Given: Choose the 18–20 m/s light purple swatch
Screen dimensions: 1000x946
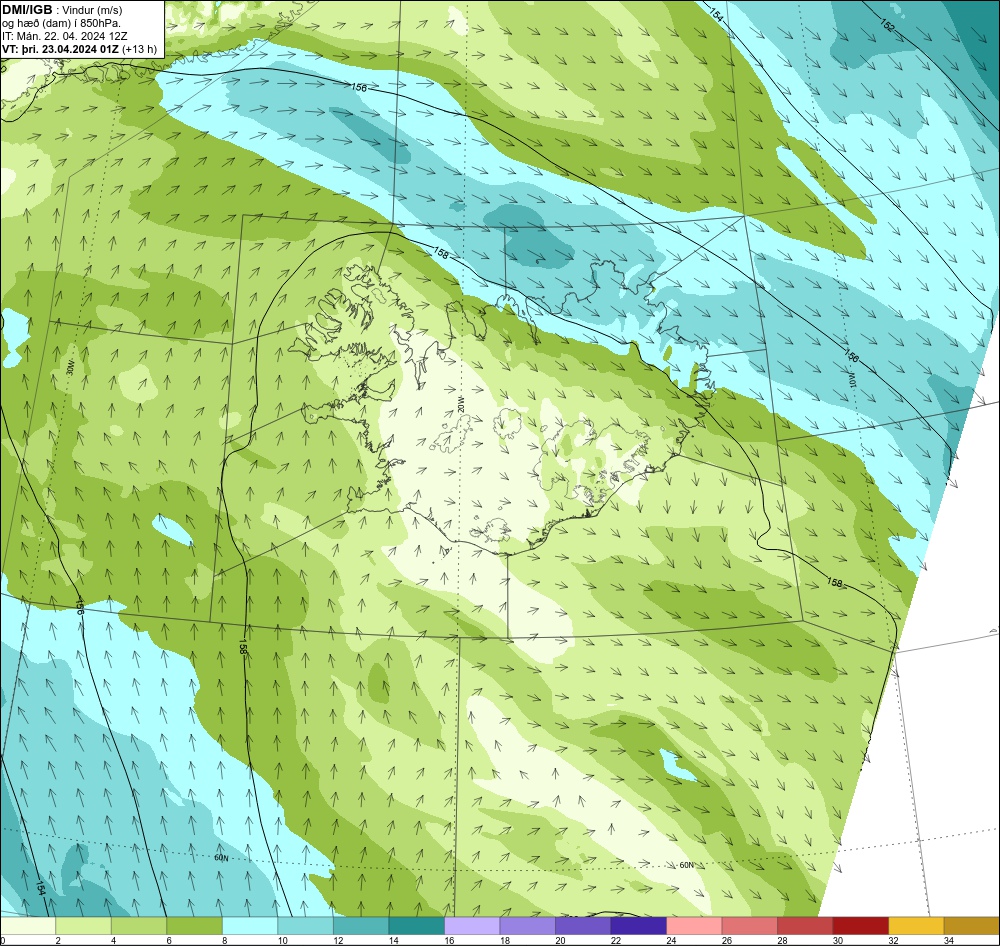Looking at the screenshot, I should click(527, 925).
